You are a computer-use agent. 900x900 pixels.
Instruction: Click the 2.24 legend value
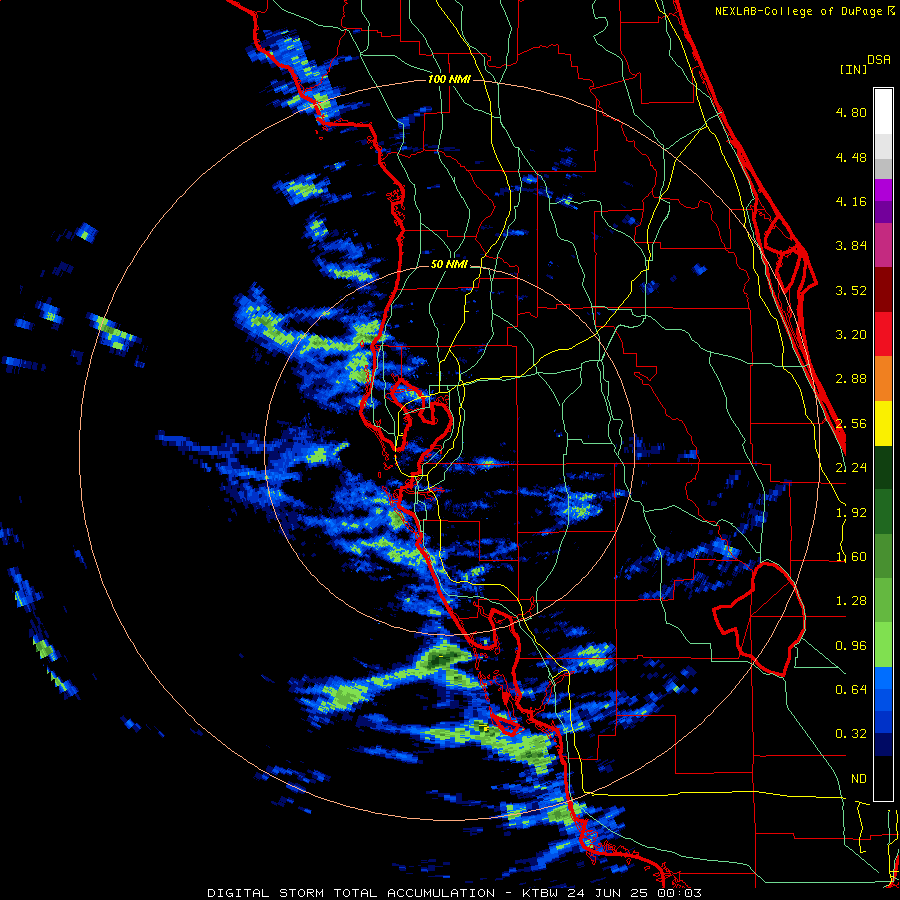[851, 468]
